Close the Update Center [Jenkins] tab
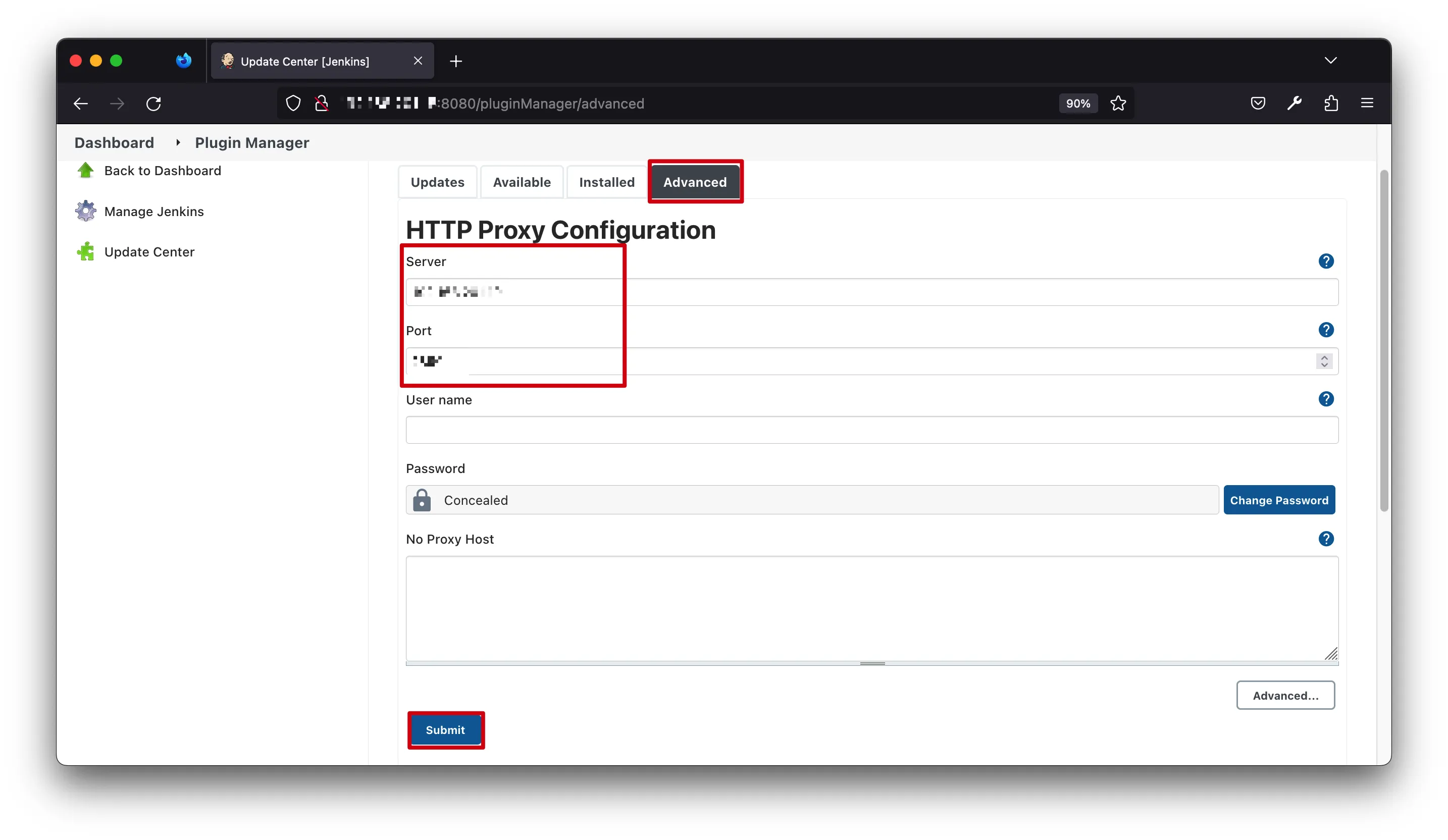This screenshot has width=1448, height=840. tap(418, 61)
